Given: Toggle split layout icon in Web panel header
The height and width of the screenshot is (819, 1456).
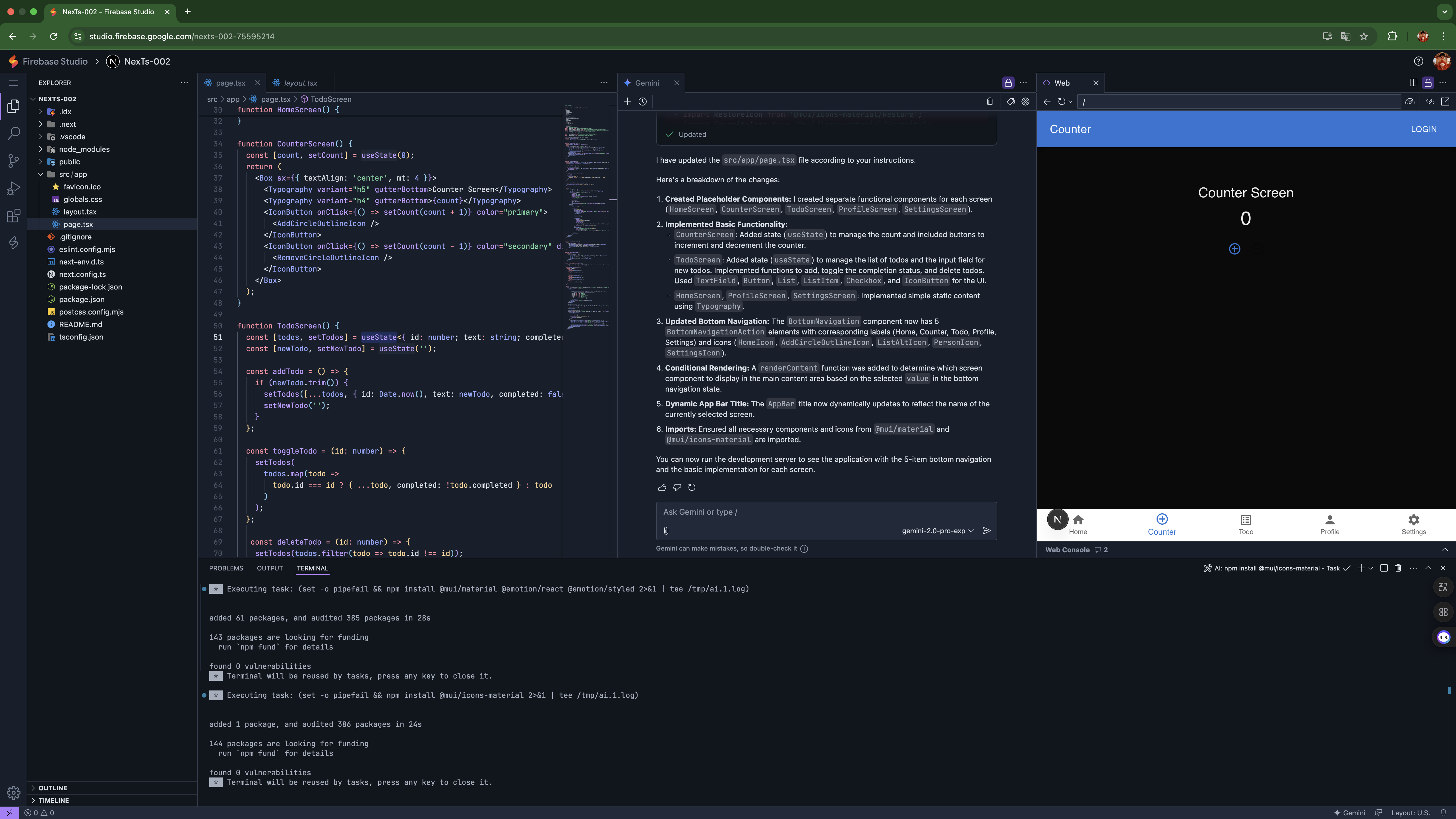Looking at the screenshot, I should point(1413,83).
